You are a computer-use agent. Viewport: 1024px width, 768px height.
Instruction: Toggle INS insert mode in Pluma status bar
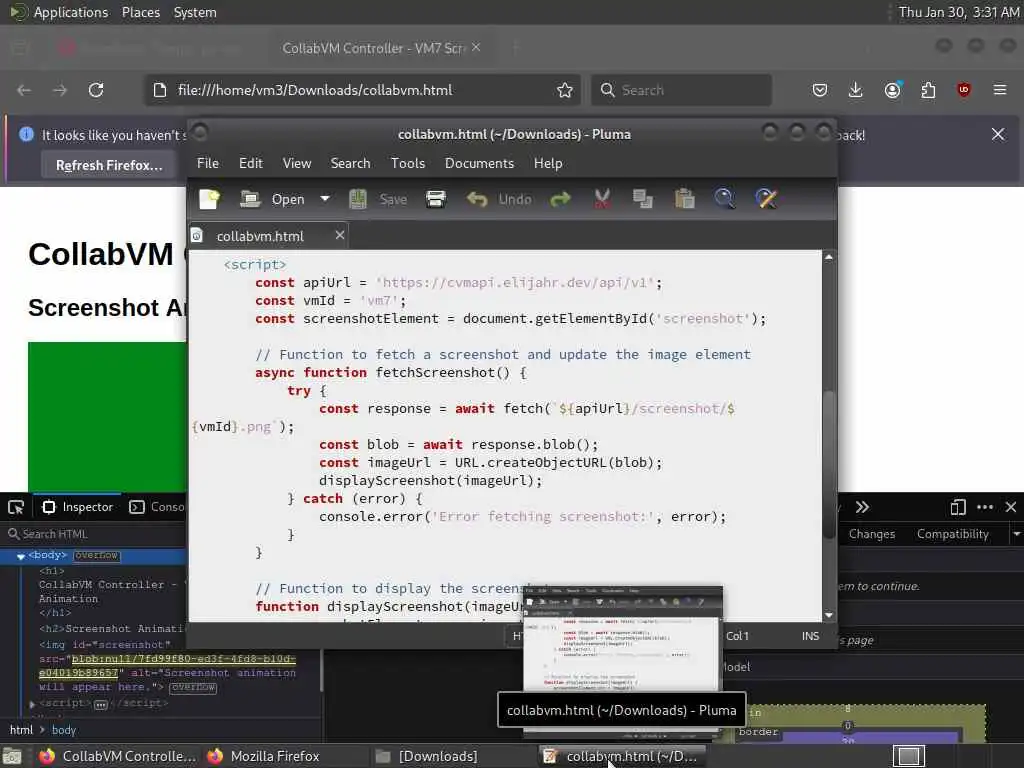point(810,636)
